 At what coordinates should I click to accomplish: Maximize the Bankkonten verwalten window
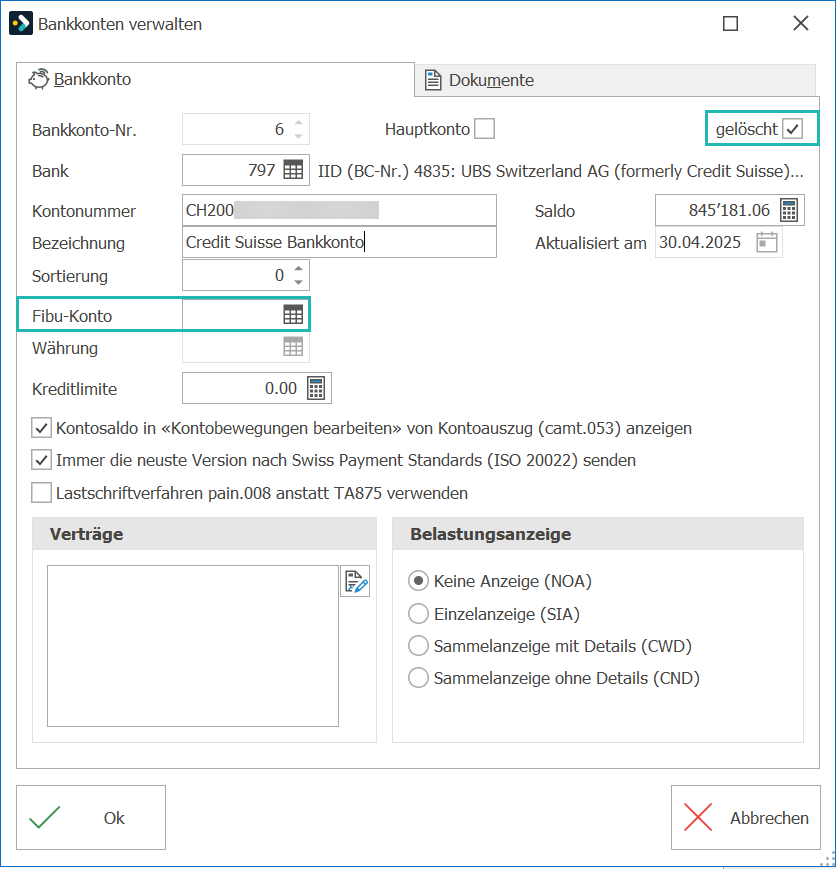point(730,24)
